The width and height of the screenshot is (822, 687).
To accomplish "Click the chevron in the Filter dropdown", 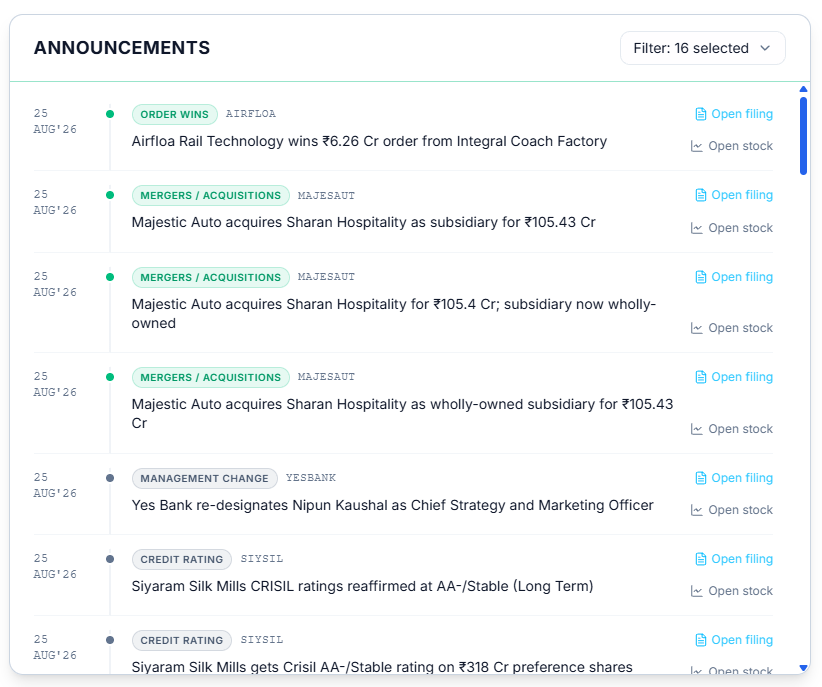I will pyautogui.click(x=765, y=48).
